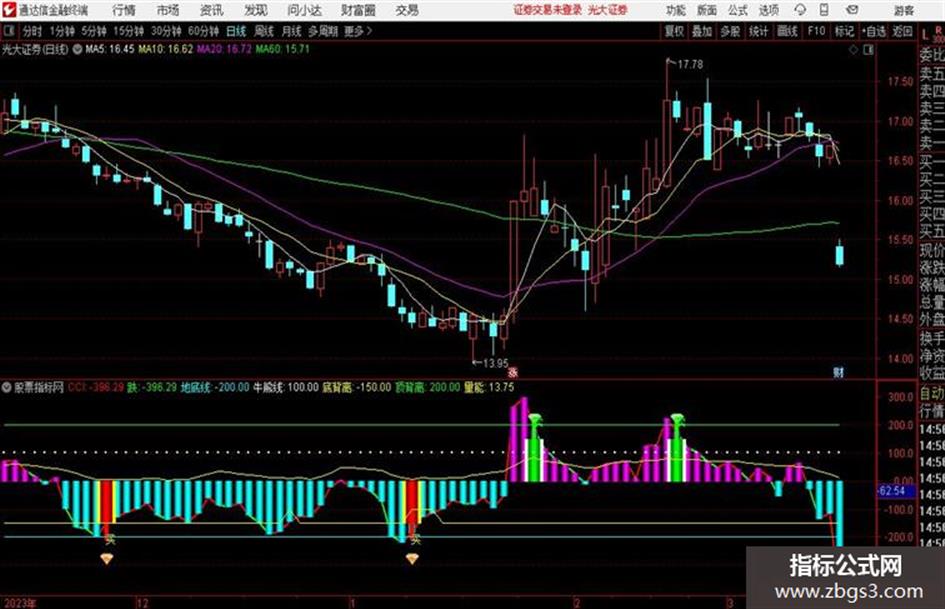Switch to the 1分钟 period tab
The height and width of the screenshot is (609, 945).
pyautogui.click(x=62, y=31)
